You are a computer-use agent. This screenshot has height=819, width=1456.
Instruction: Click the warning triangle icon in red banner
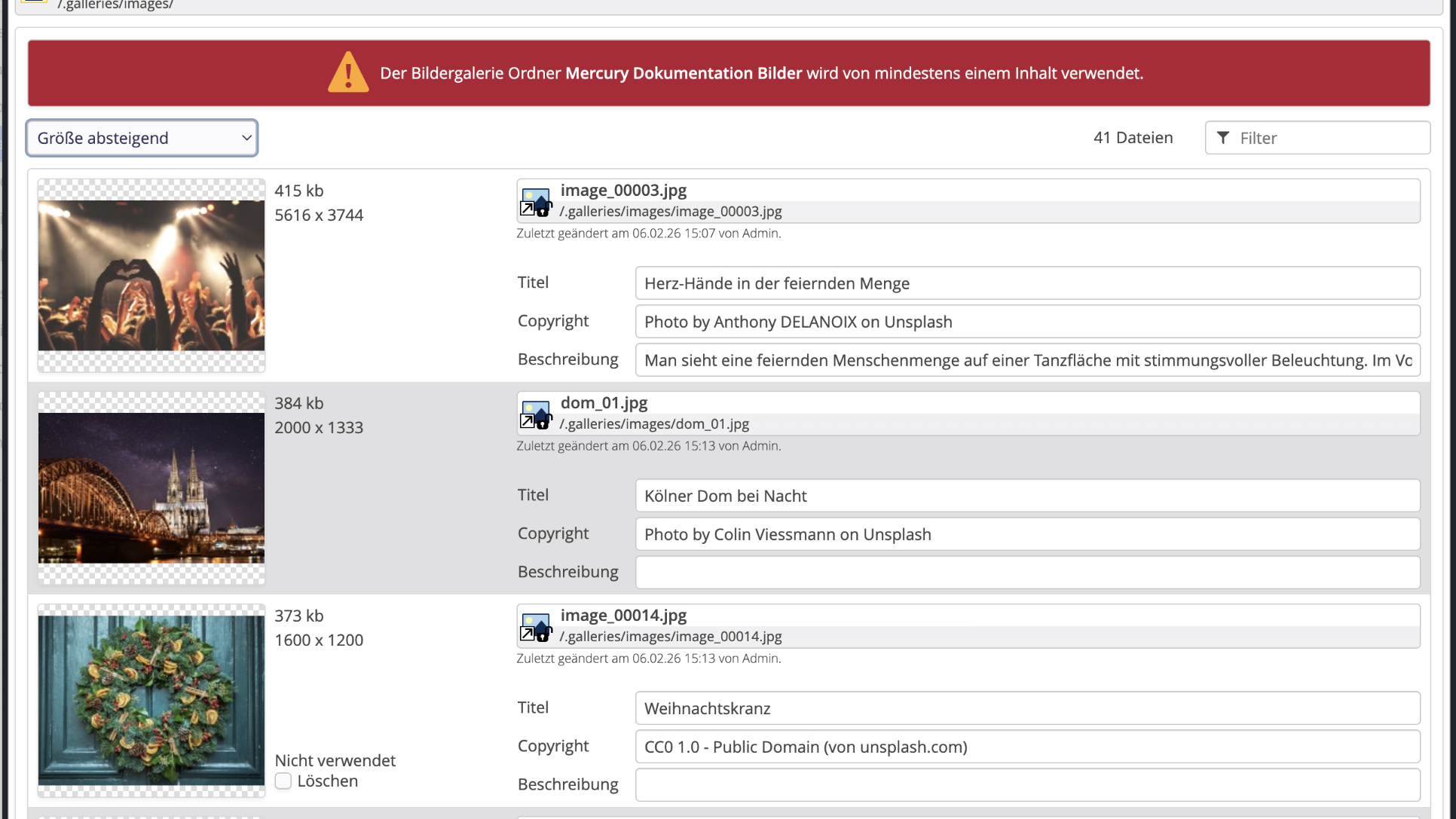[348, 73]
